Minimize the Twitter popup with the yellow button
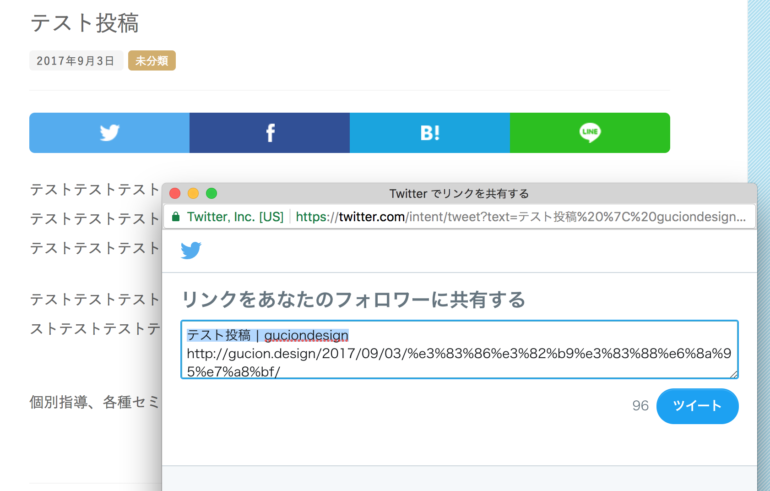770x491 pixels. (x=193, y=193)
